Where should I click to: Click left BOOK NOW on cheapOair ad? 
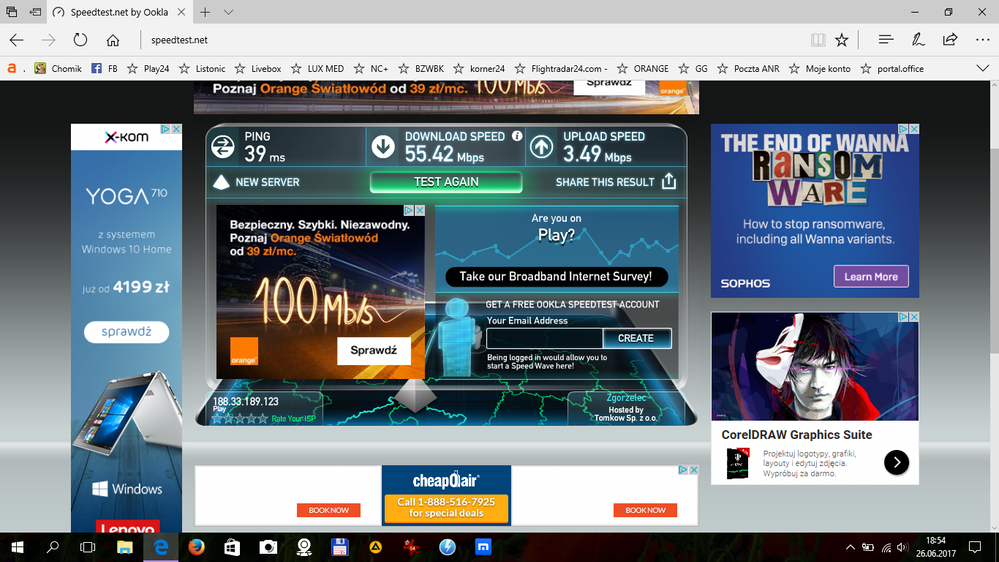[x=329, y=510]
